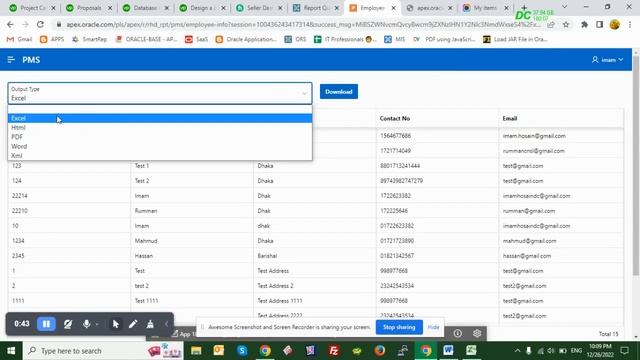Open the PMS navigation hamburger menu
The height and width of the screenshot is (360, 640).
(11, 60)
